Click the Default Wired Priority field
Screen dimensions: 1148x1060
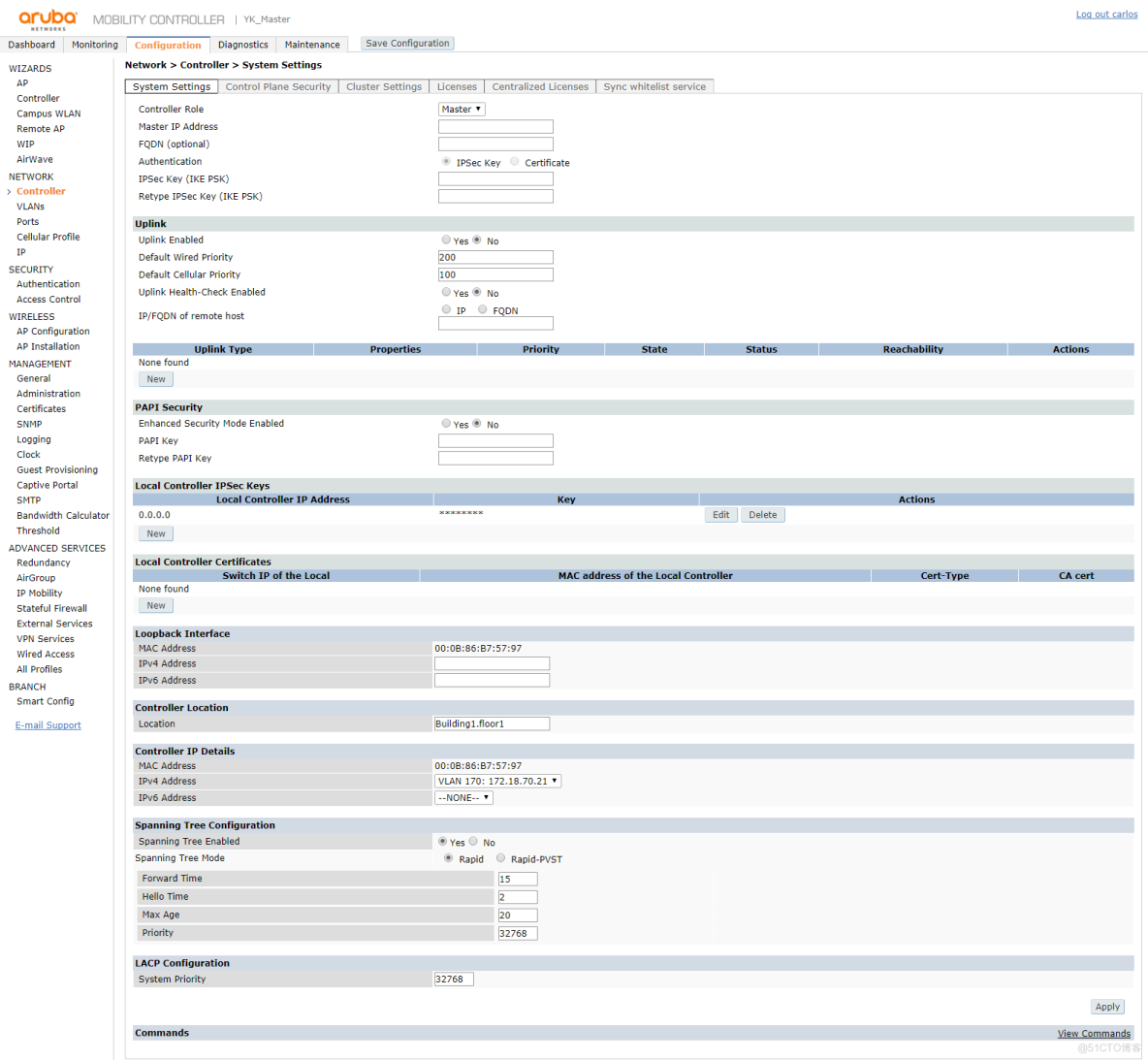point(495,257)
